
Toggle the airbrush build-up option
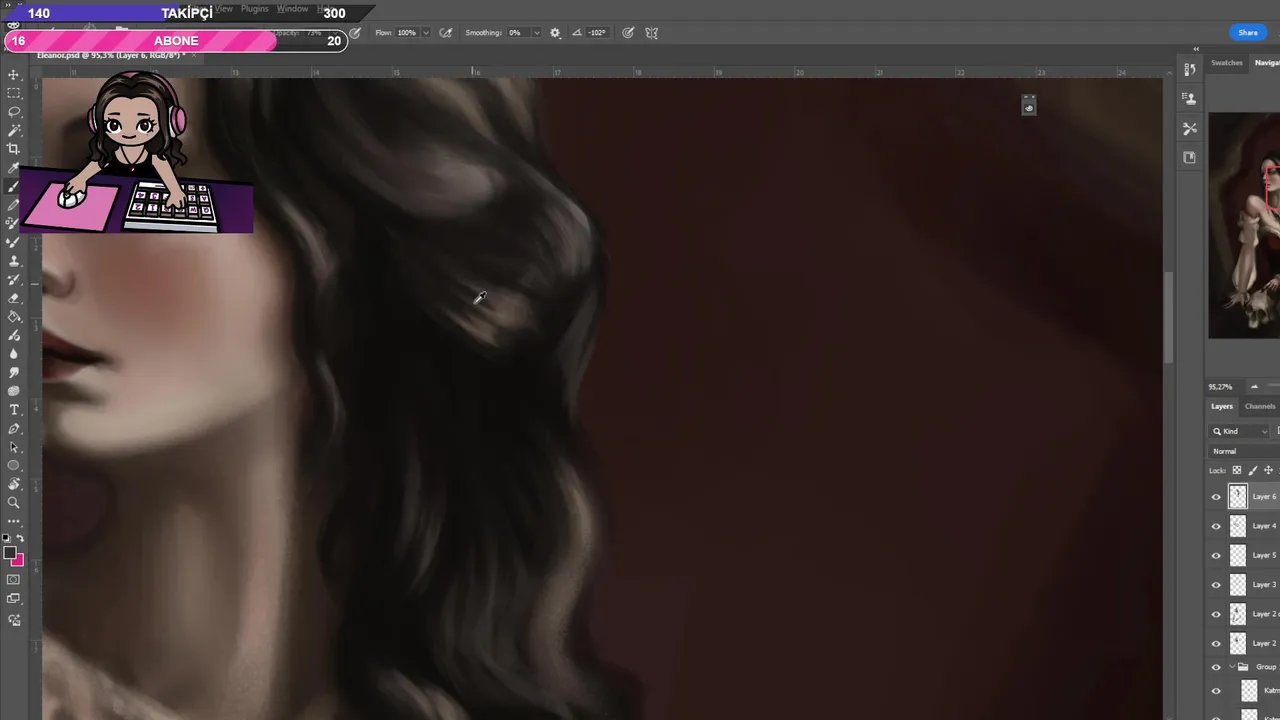click(x=446, y=33)
